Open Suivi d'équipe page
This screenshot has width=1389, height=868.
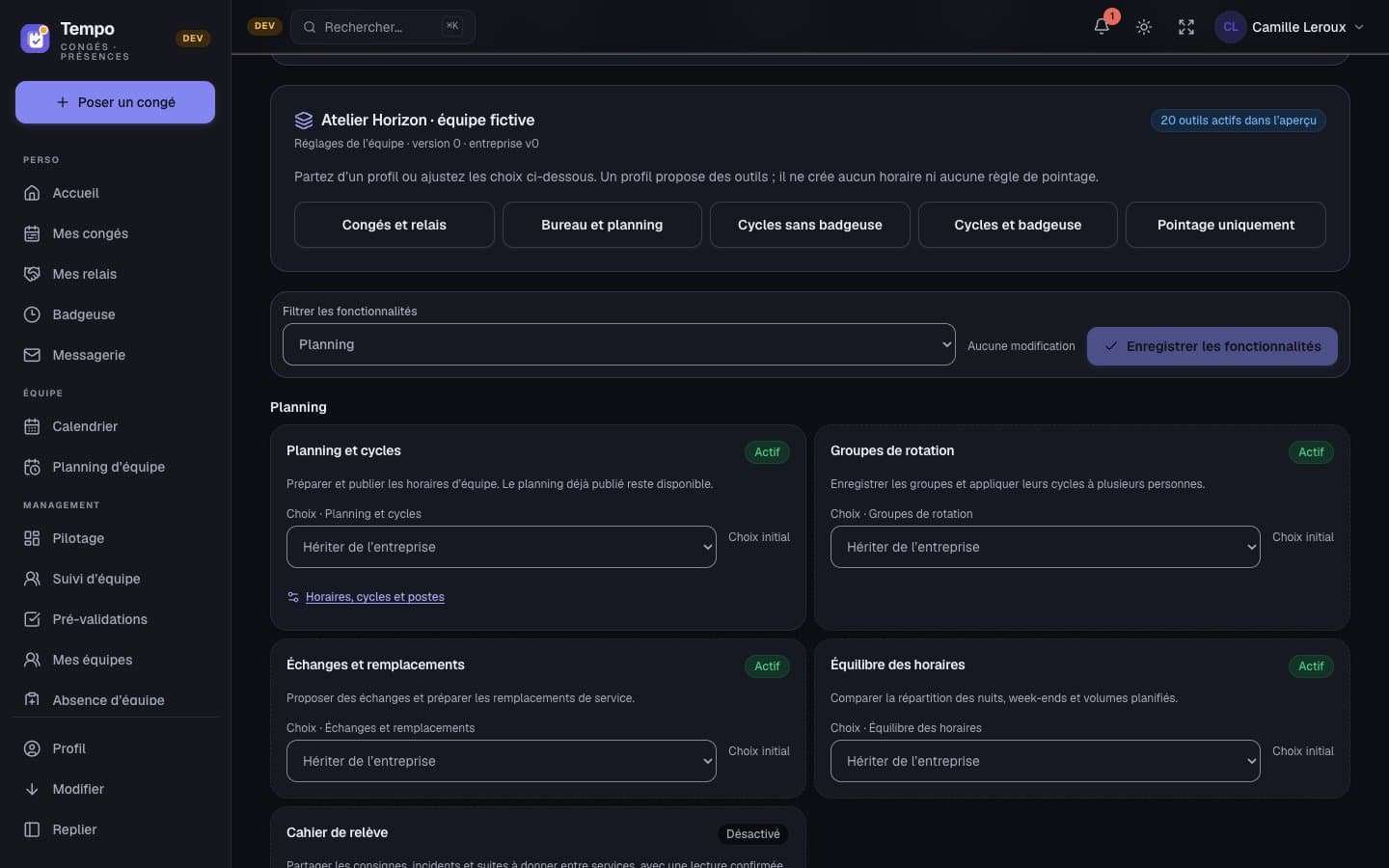(x=115, y=579)
